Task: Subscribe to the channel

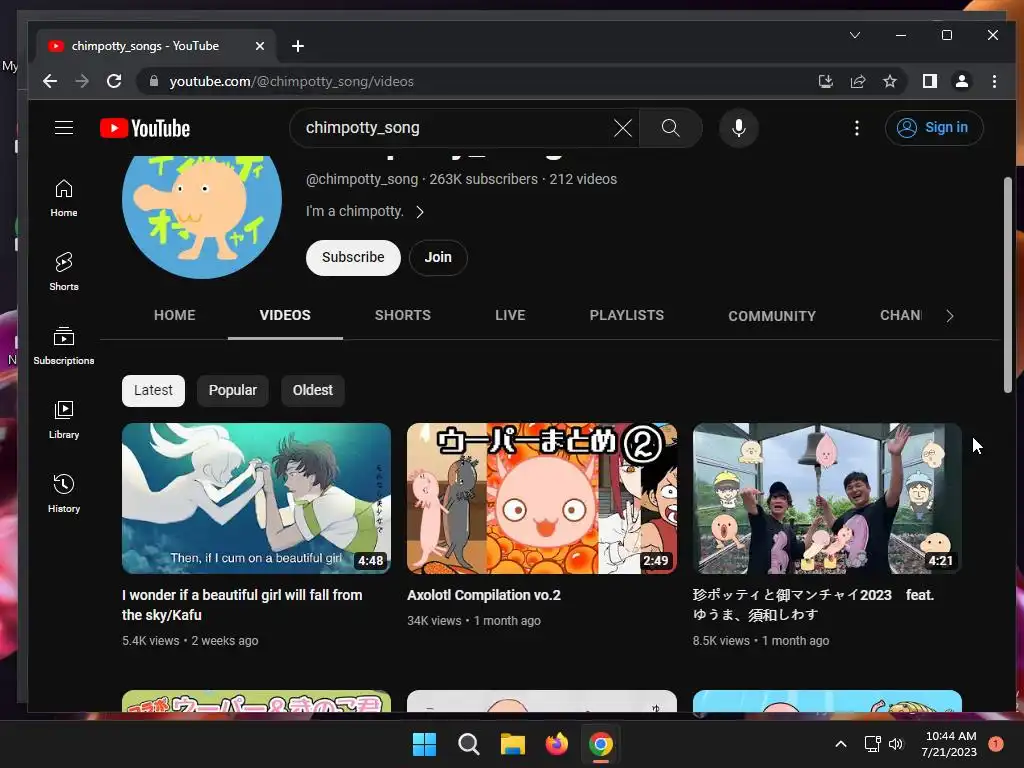Action: (x=353, y=257)
